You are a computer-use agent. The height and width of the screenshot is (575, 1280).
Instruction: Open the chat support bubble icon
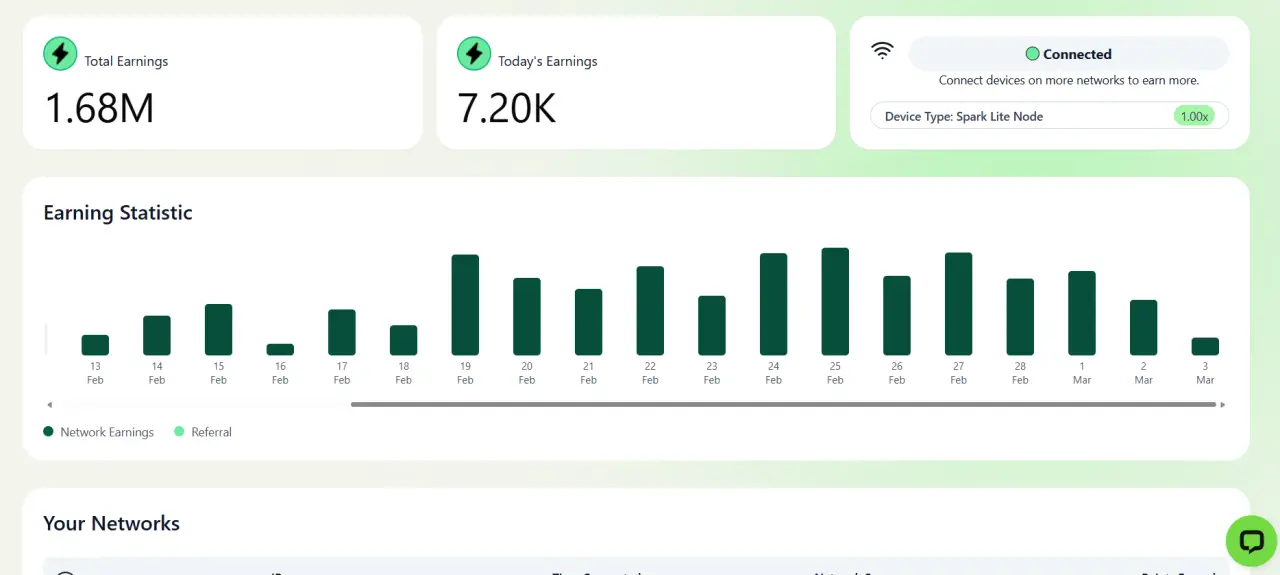pyautogui.click(x=1251, y=541)
